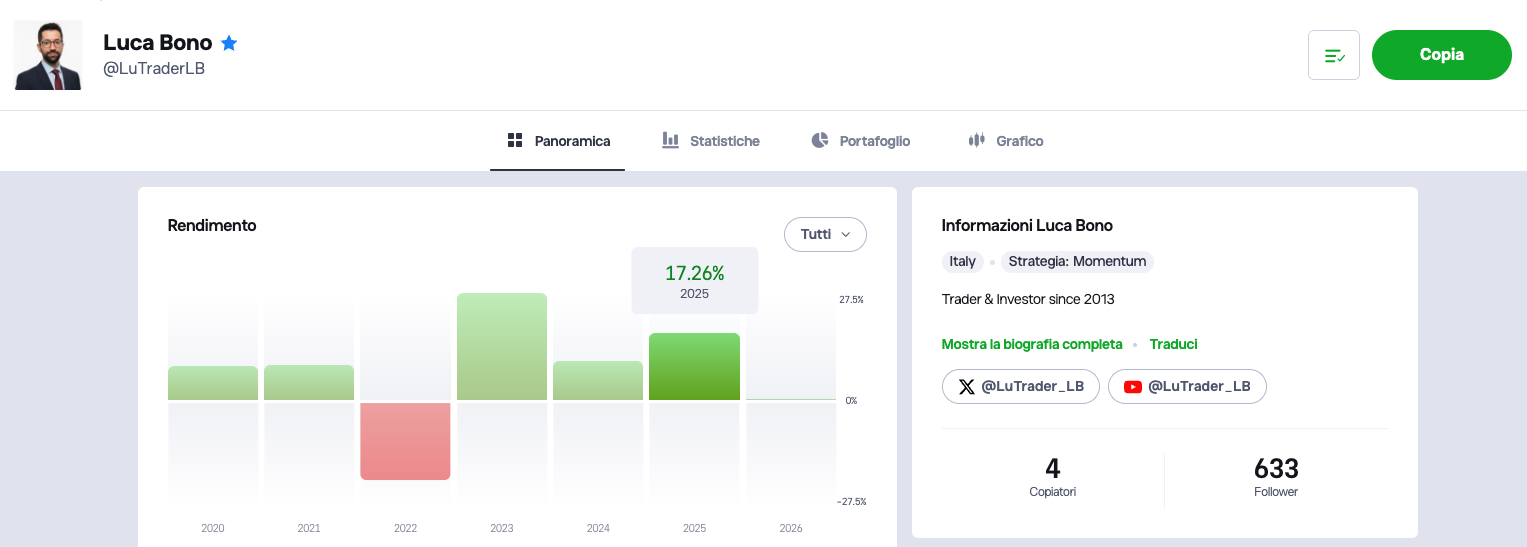This screenshot has width=1527, height=547.
Task: Click Trader & Investor since 2013 text
Action: [1028, 299]
